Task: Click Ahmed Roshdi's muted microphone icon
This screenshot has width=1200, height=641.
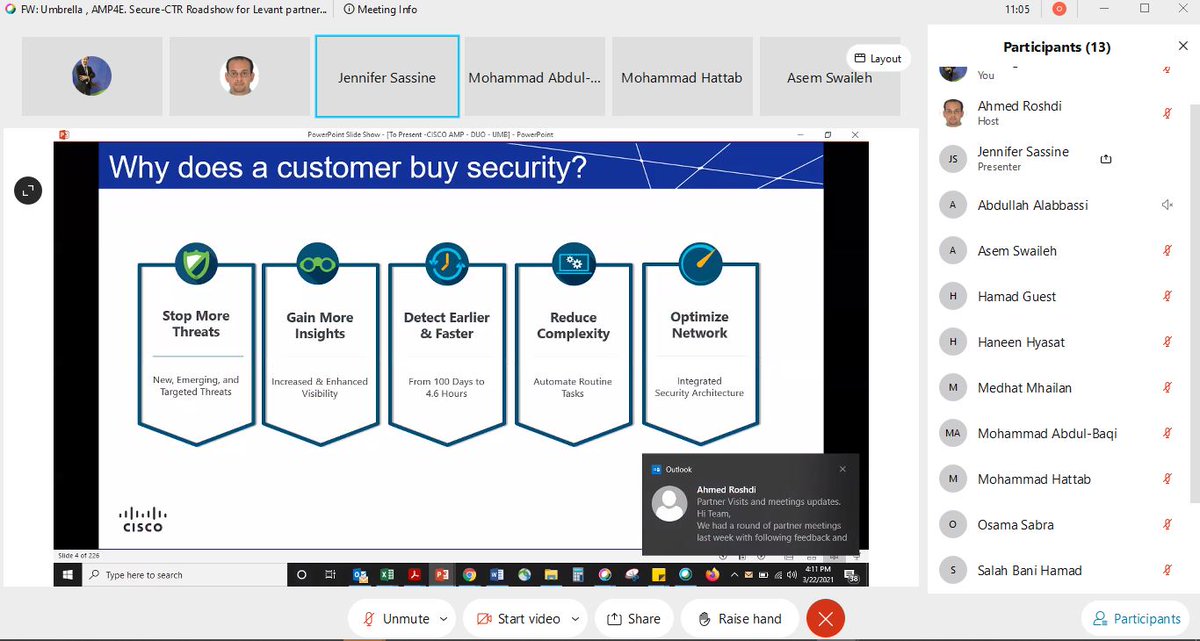Action: pyautogui.click(x=1167, y=113)
